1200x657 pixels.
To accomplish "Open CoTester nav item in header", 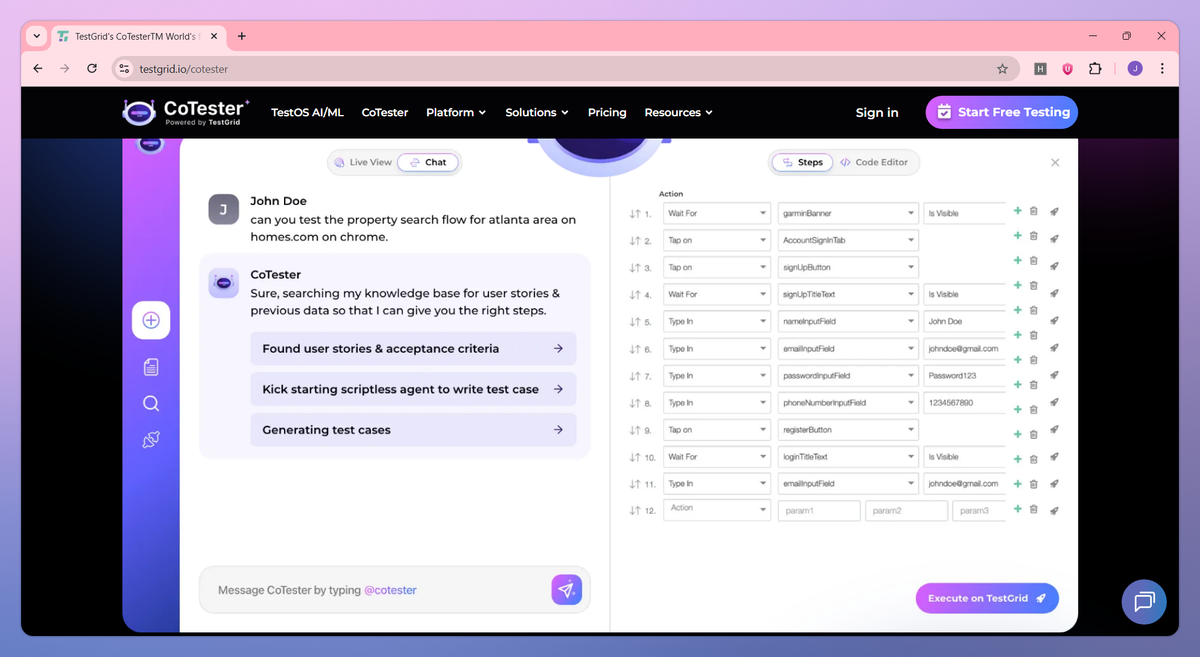I will [385, 112].
